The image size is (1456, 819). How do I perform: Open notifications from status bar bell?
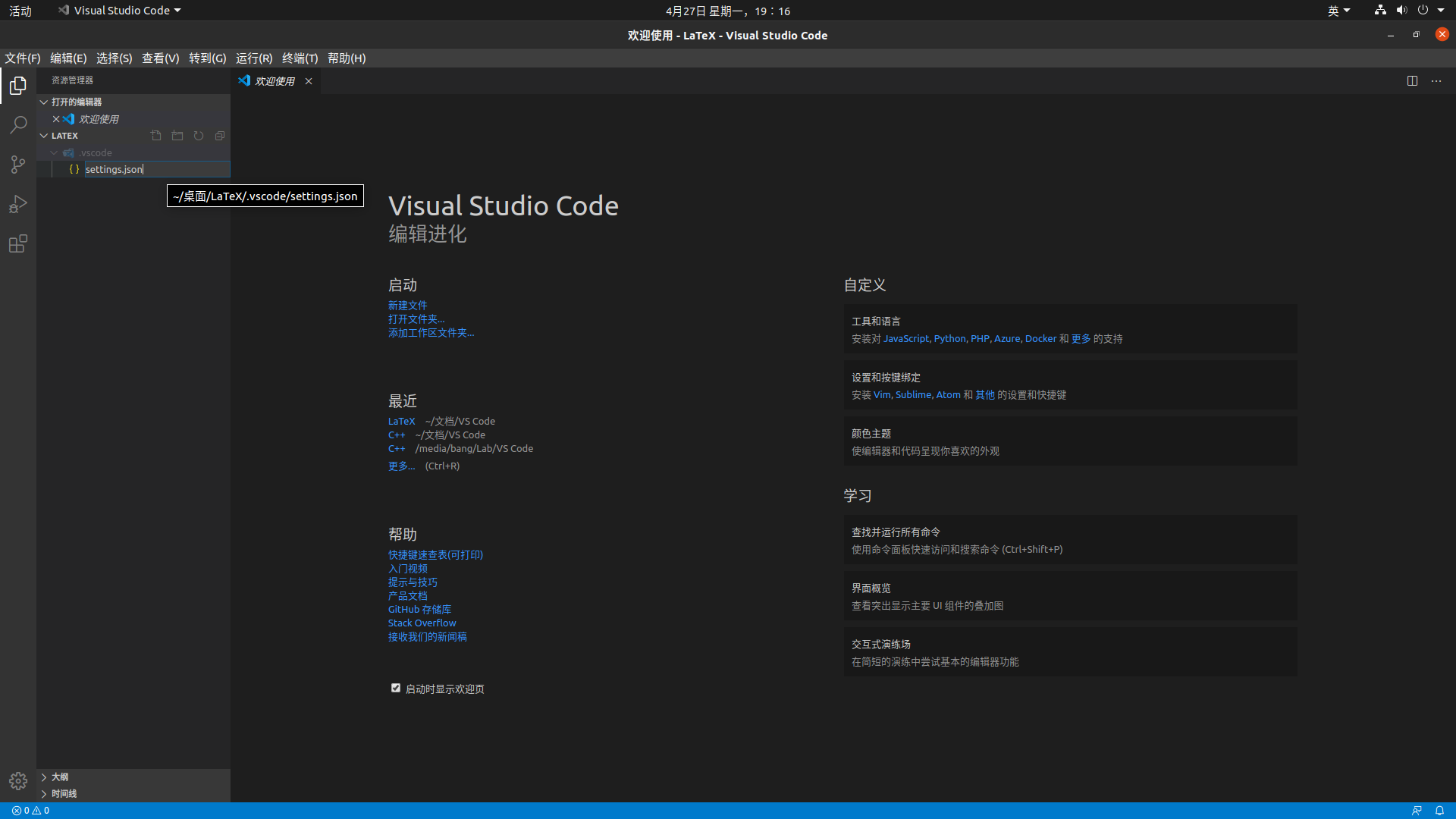pos(1439,810)
